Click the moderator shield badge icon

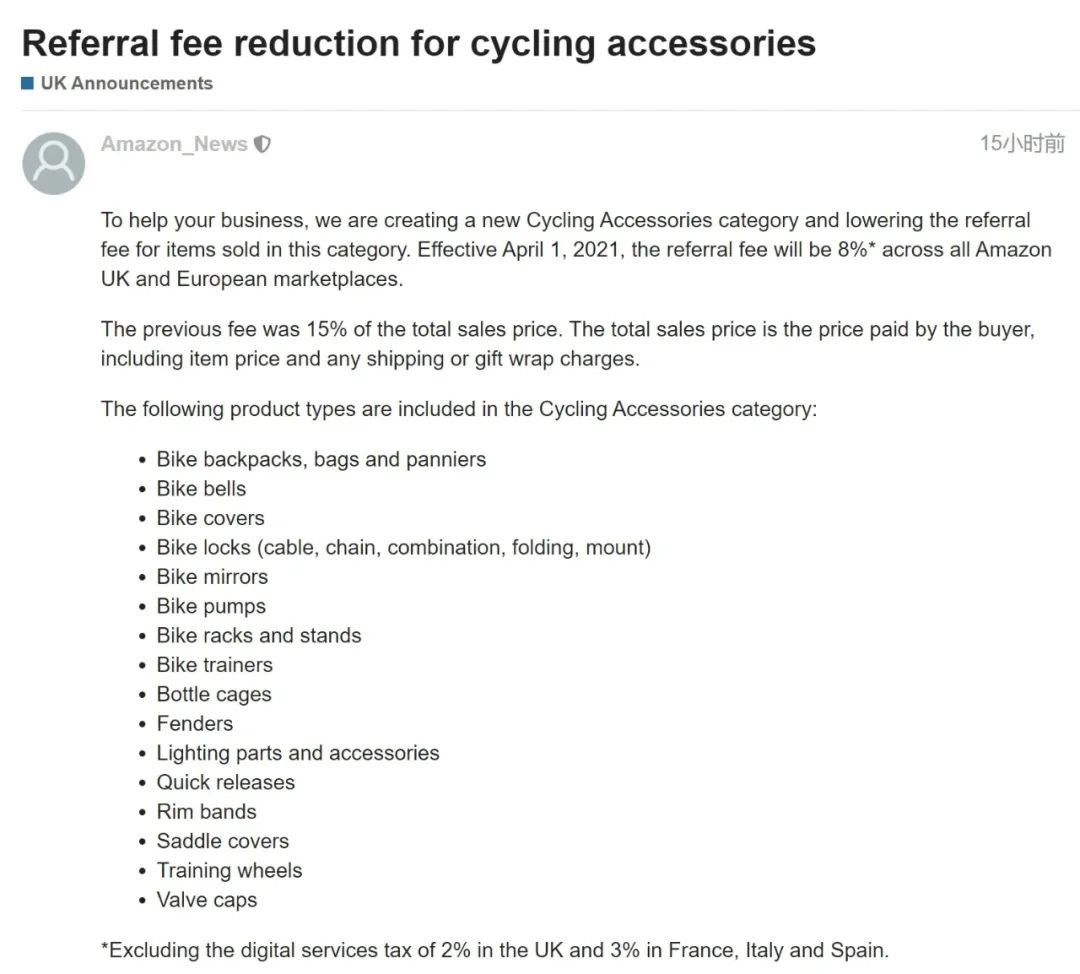[x=262, y=144]
